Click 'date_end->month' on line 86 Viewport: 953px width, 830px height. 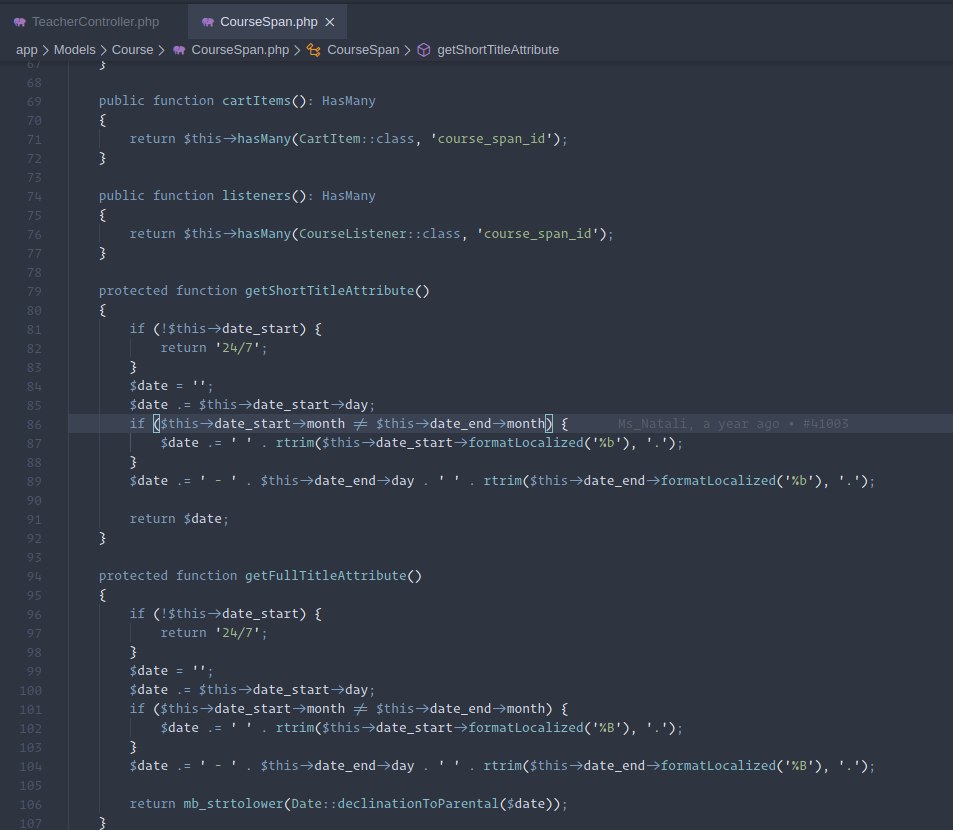click(487, 424)
